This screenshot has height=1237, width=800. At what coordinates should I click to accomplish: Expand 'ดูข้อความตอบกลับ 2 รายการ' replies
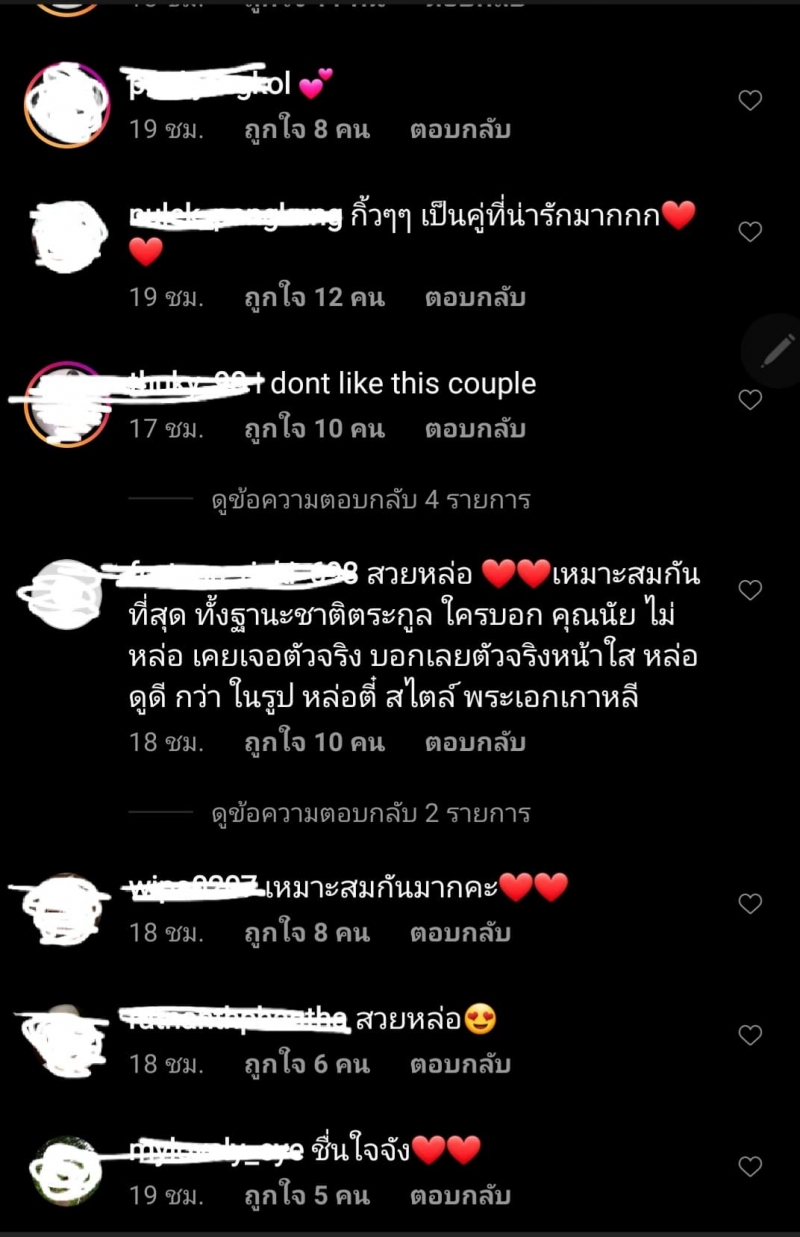(x=371, y=813)
